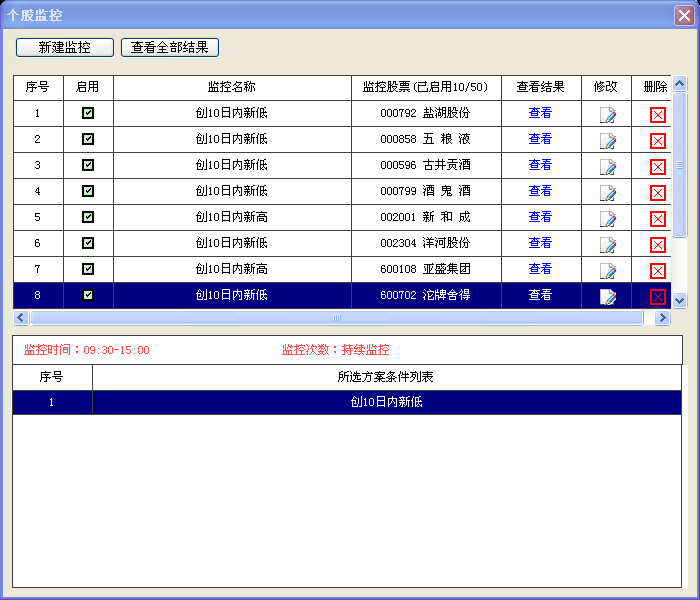Select condition row 创10日内新低 in lower list
Screen dimensions: 700x600
tap(386, 402)
